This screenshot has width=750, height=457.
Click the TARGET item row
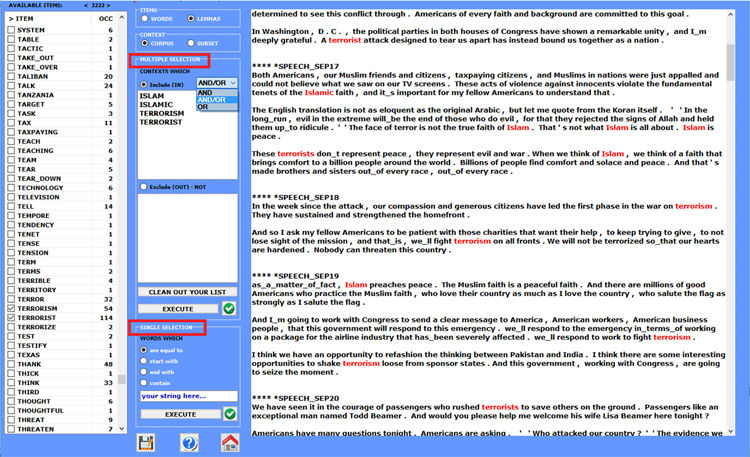60,104
